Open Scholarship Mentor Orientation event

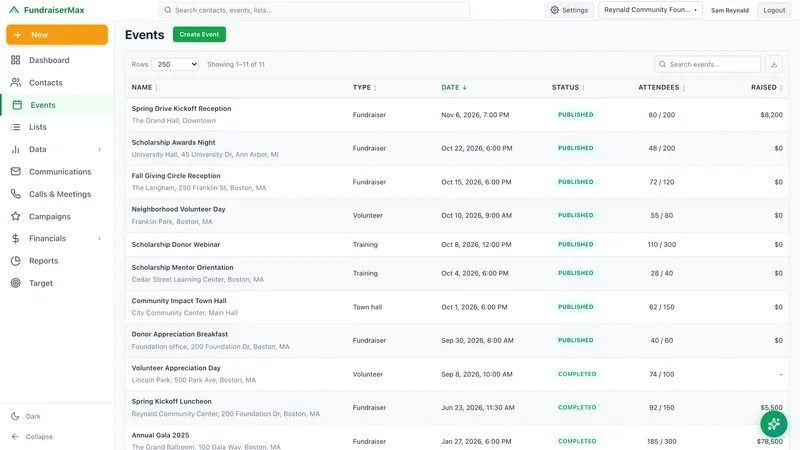tap(183, 267)
